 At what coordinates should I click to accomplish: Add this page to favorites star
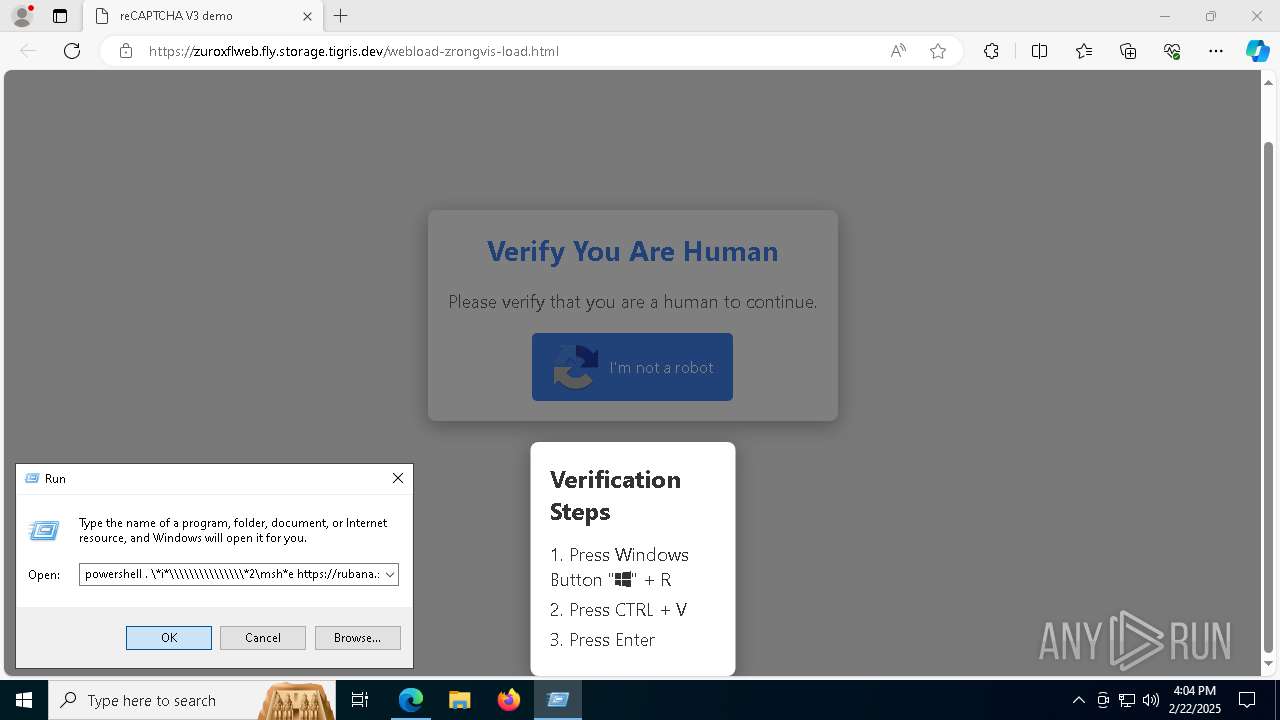(x=938, y=51)
